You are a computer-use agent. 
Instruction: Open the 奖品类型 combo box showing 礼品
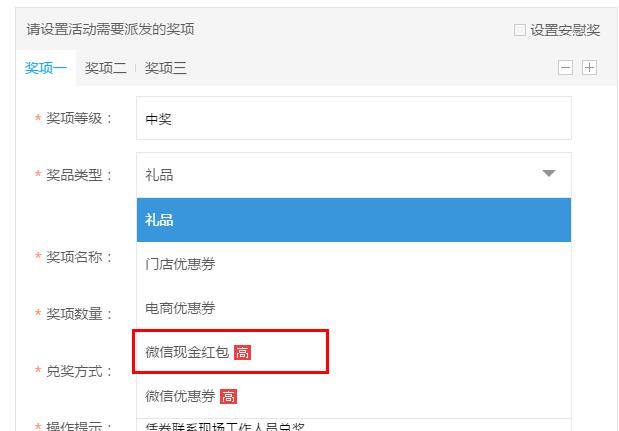(354, 175)
